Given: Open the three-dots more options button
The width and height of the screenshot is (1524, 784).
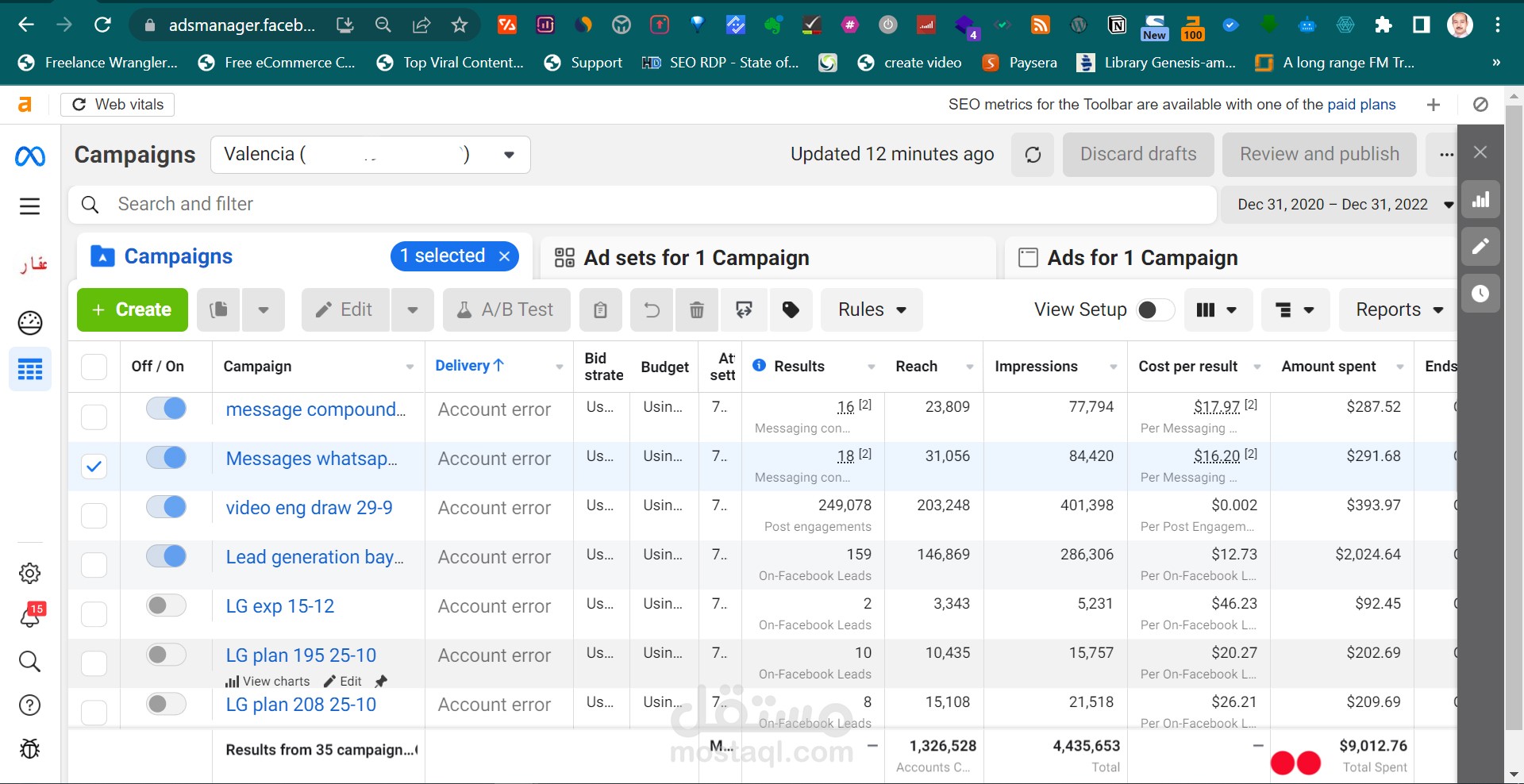Looking at the screenshot, I should pyautogui.click(x=1446, y=155).
